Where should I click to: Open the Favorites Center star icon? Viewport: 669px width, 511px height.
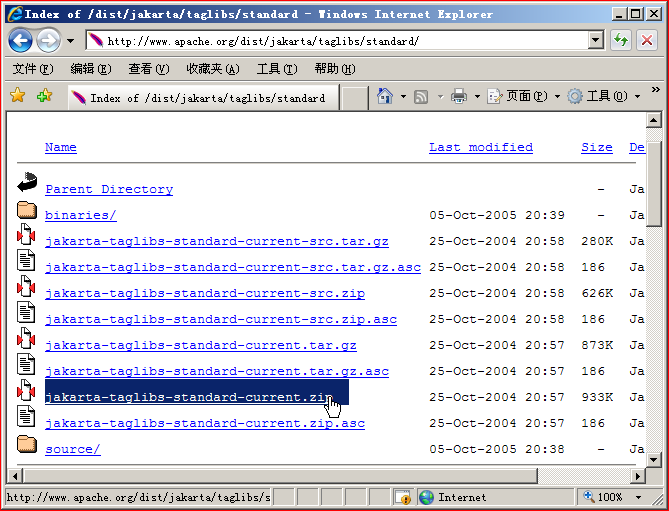[x=18, y=96]
